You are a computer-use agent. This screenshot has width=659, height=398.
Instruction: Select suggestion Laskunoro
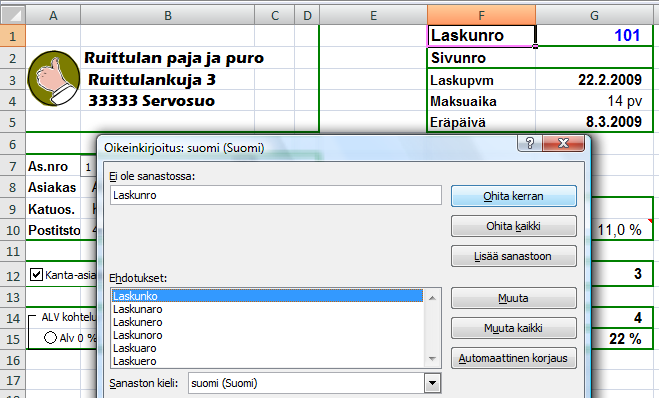[x=267, y=335]
